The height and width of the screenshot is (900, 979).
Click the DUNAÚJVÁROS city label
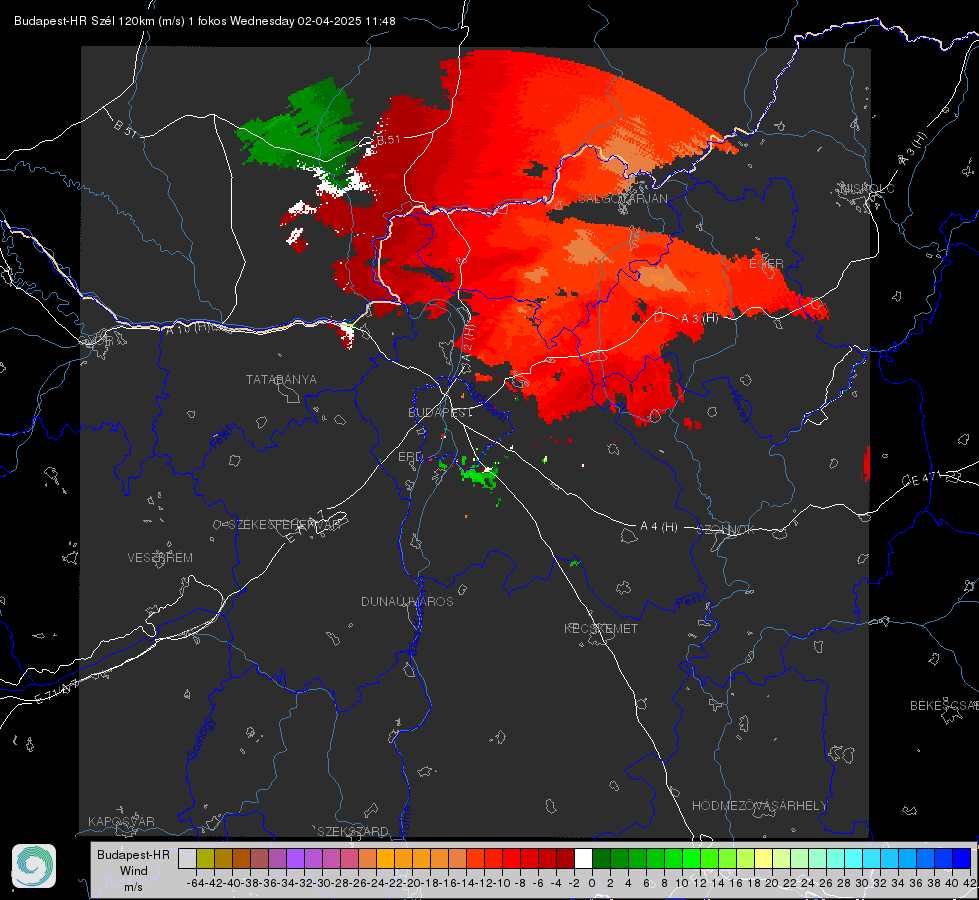(407, 601)
